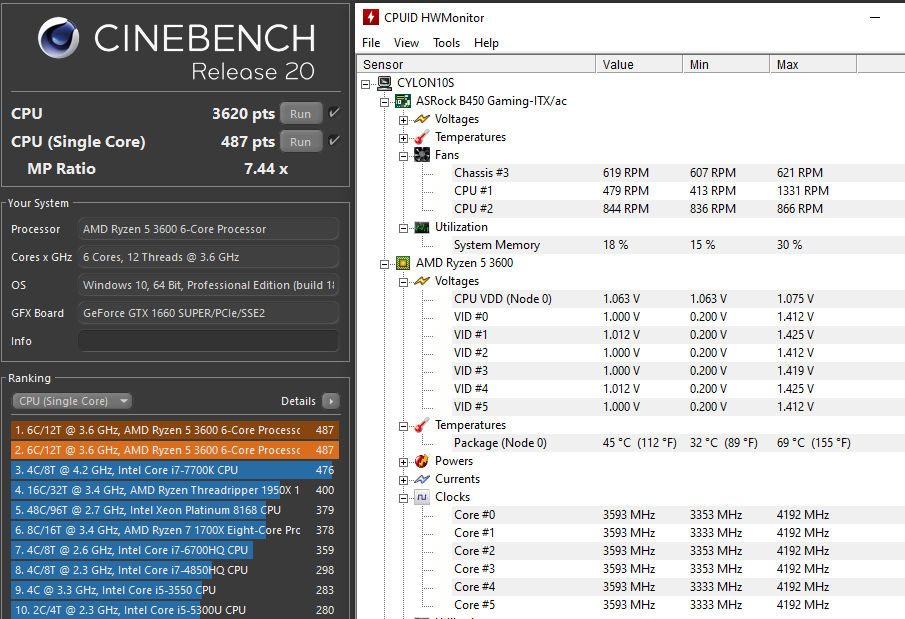Open the Tools menu in HWMonitor
The width and height of the screenshot is (905, 619).
446,43
